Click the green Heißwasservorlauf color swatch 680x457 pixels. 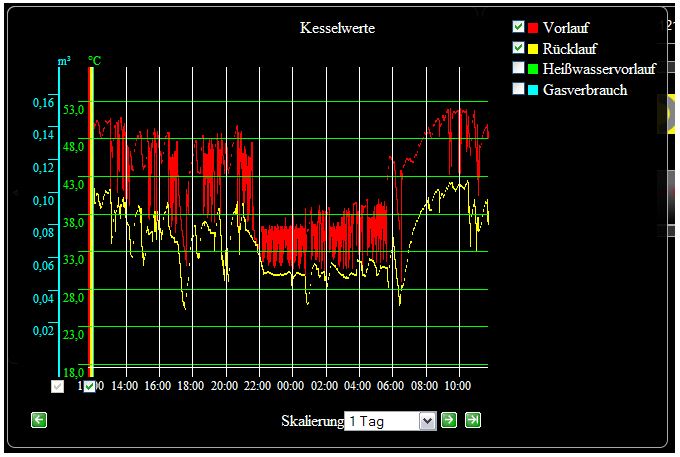tap(533, 69)
